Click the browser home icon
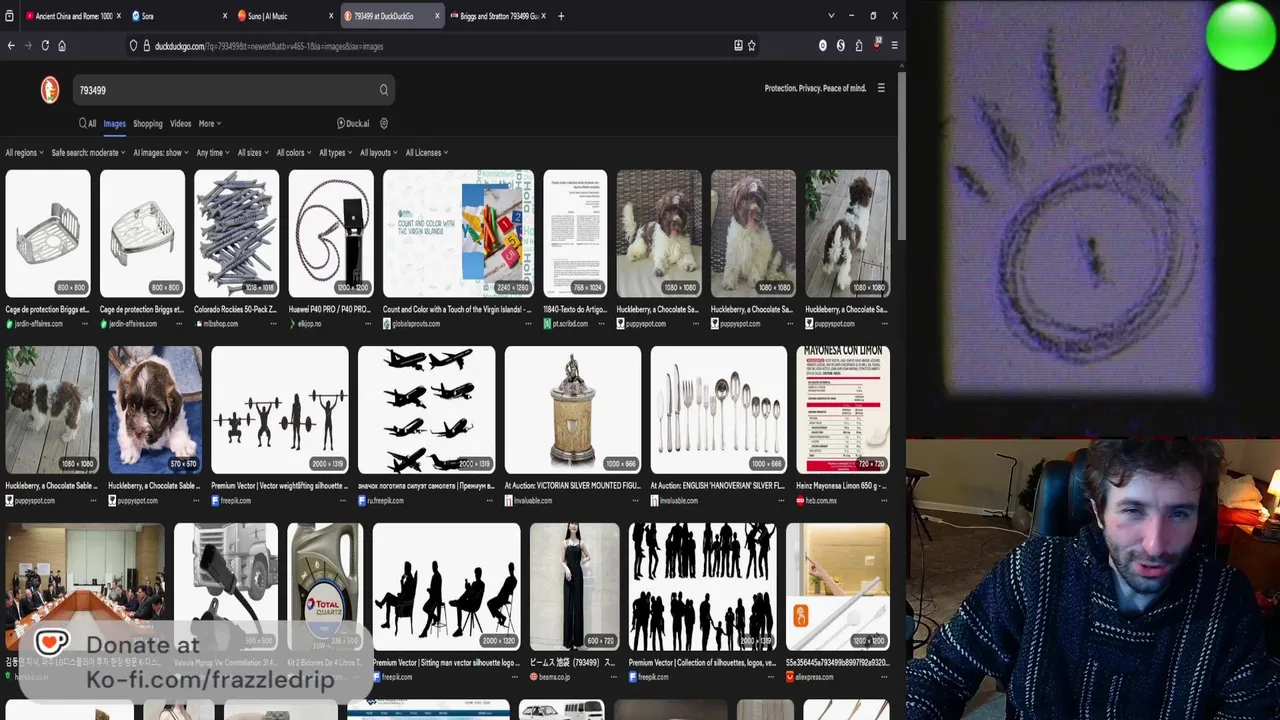1280x720 pixels. click(x=62, y=46)
